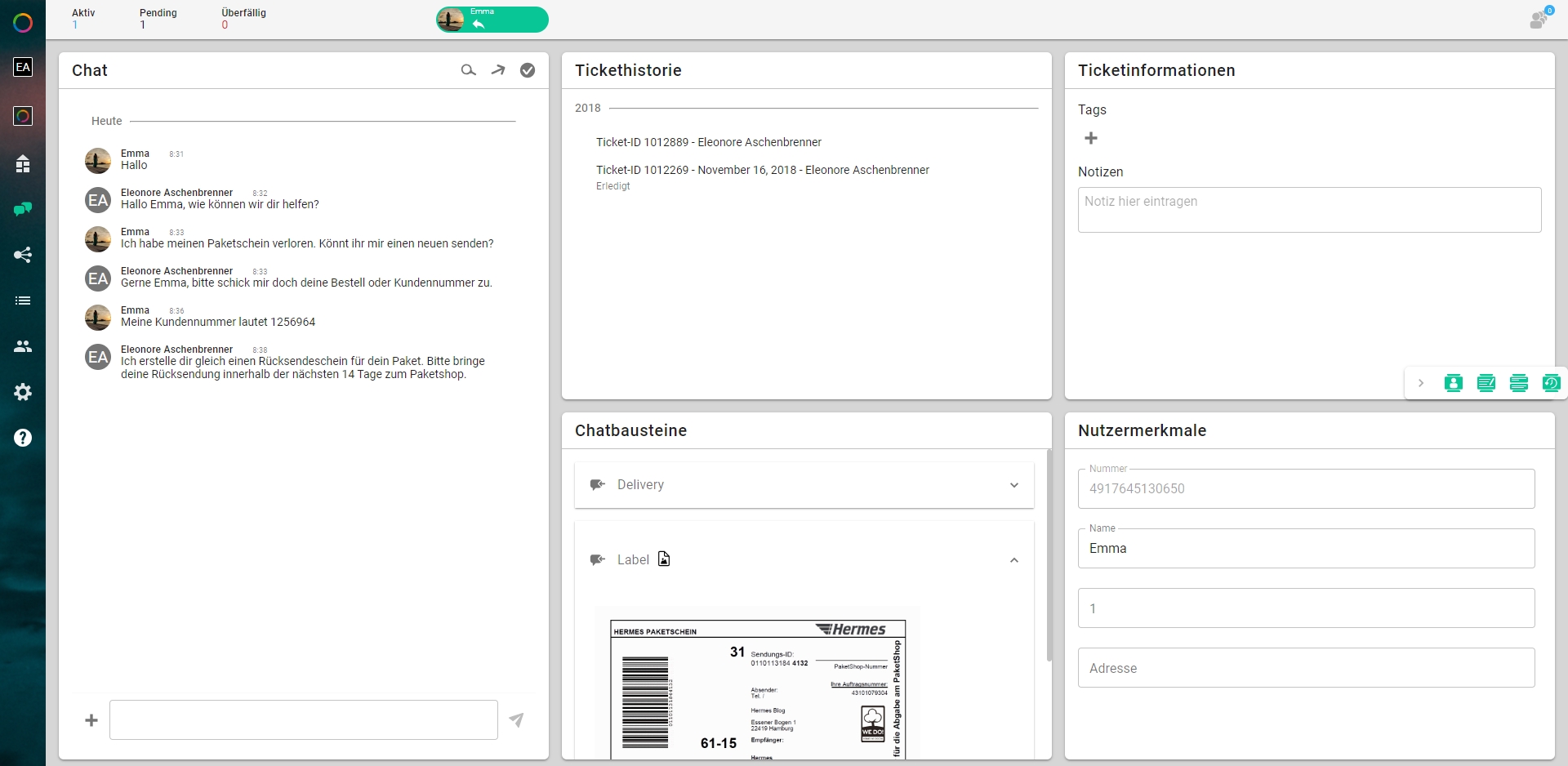Click the 'Gerne Emma, bitte schick mir' message

coord(306,283)
